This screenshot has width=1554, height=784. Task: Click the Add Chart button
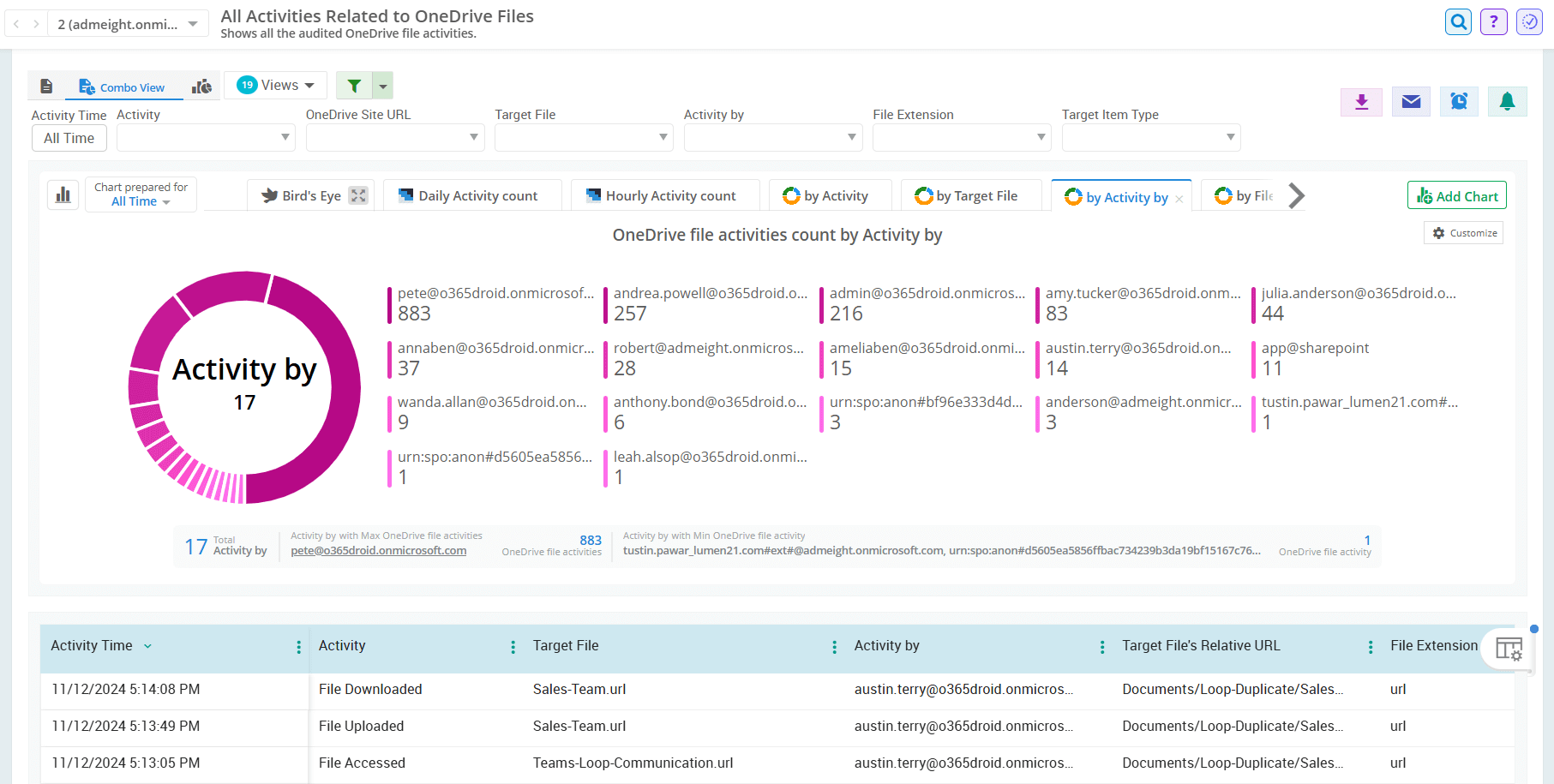point(1456,195)
